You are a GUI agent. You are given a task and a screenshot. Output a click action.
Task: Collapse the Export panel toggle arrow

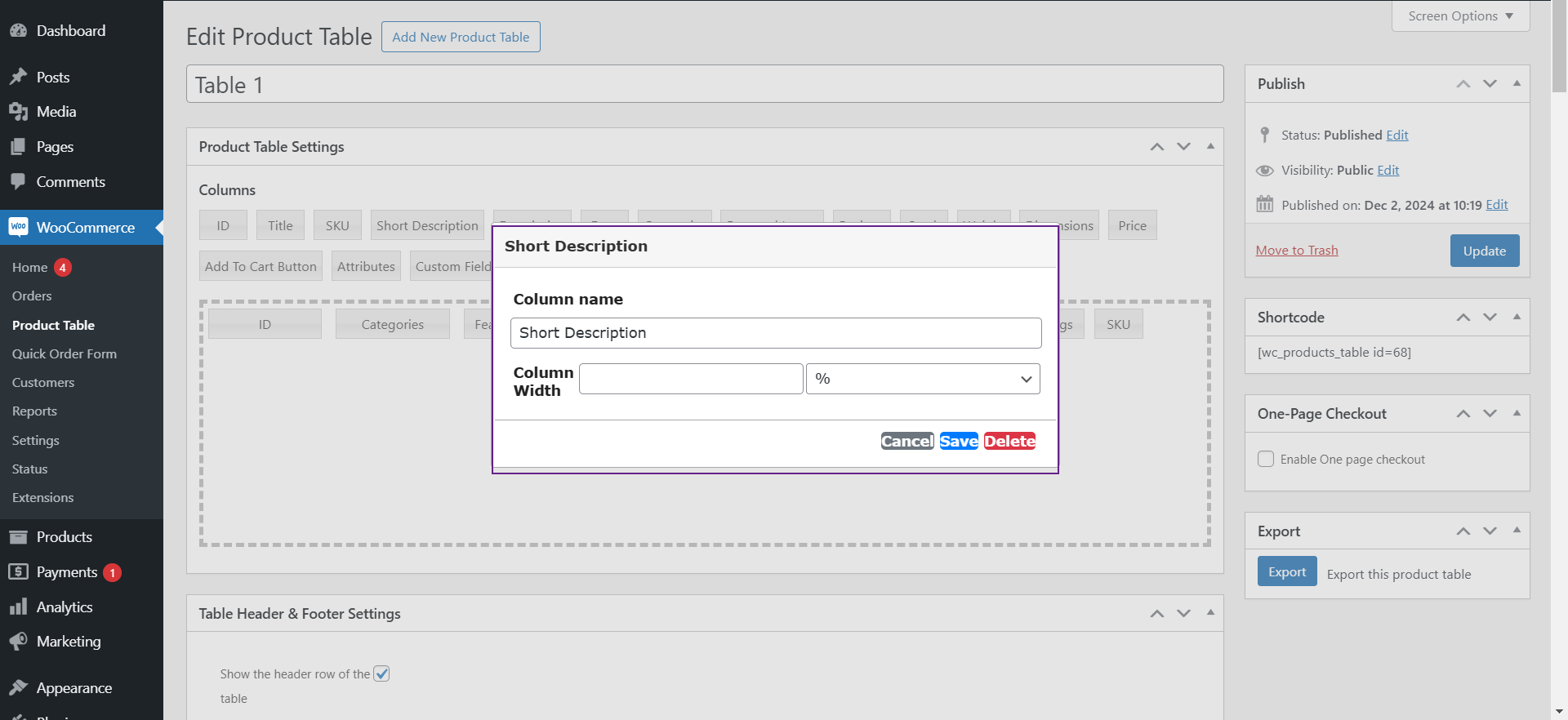(1517, 531)
